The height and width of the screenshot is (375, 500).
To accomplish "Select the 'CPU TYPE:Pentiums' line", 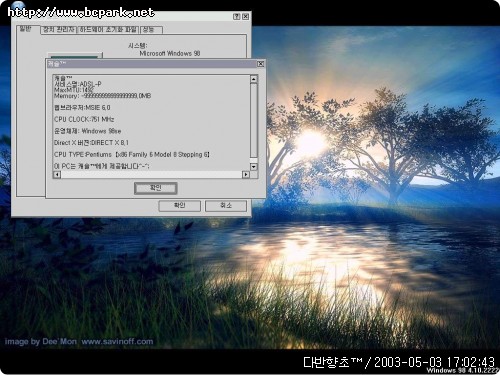I will click(132, 154).
